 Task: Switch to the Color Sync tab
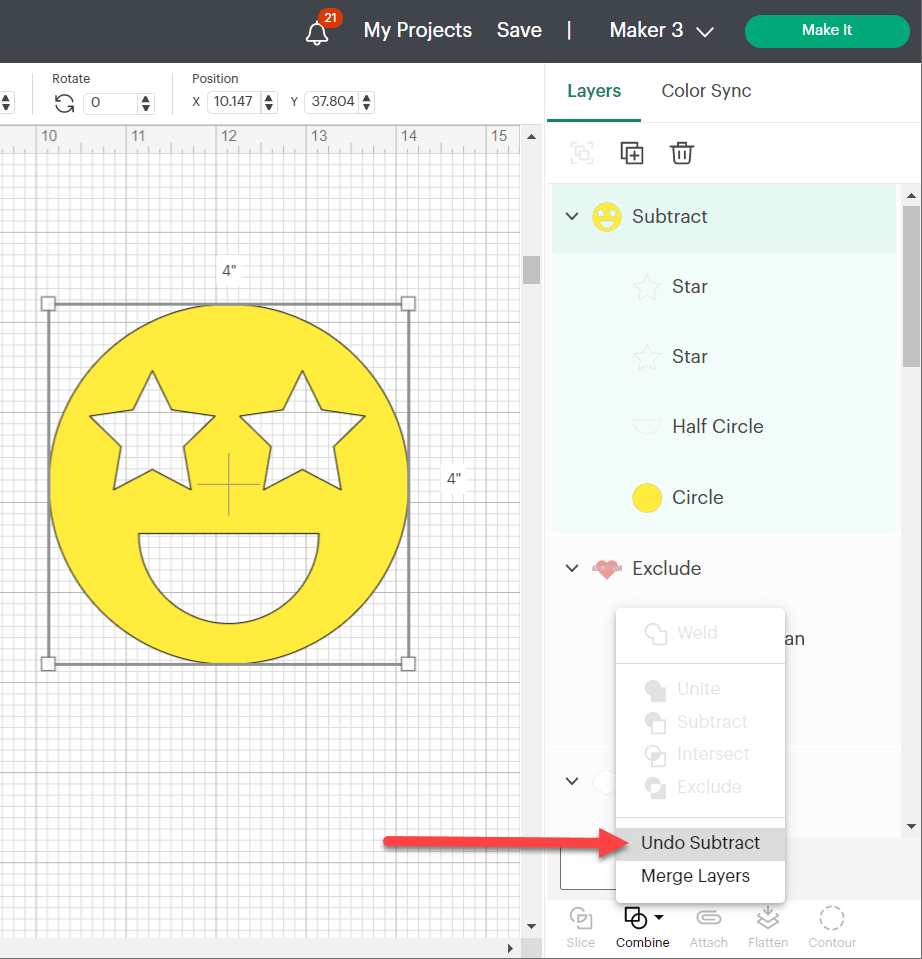pos(706,91)
